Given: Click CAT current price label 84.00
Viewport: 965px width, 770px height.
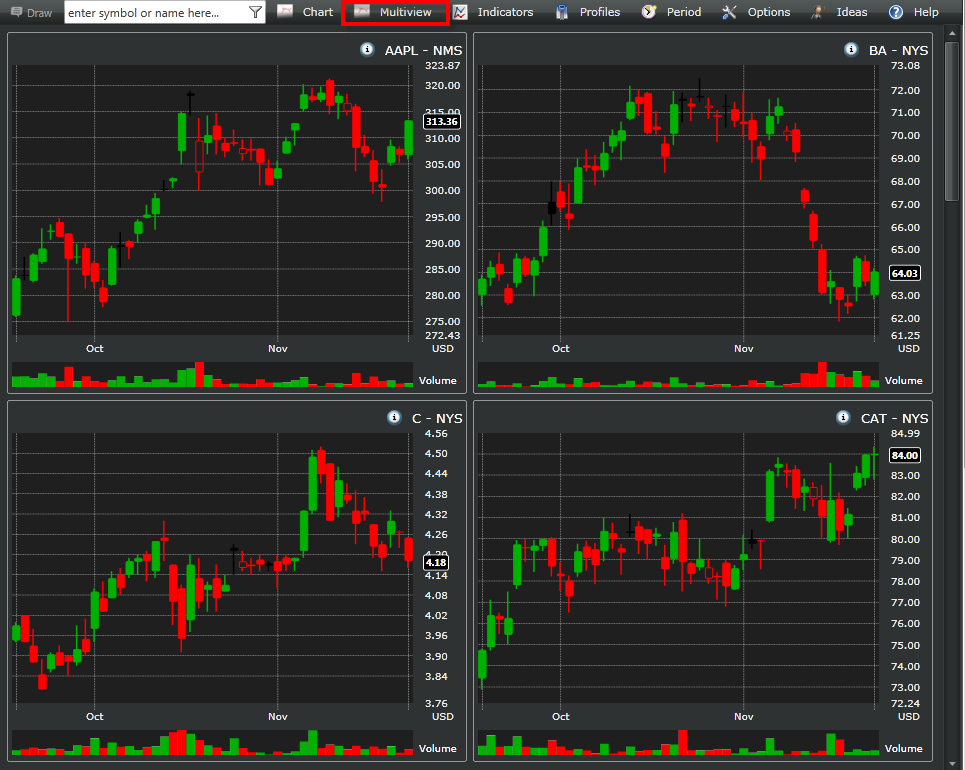Looking at the screenshot, I should click(905, 455).
